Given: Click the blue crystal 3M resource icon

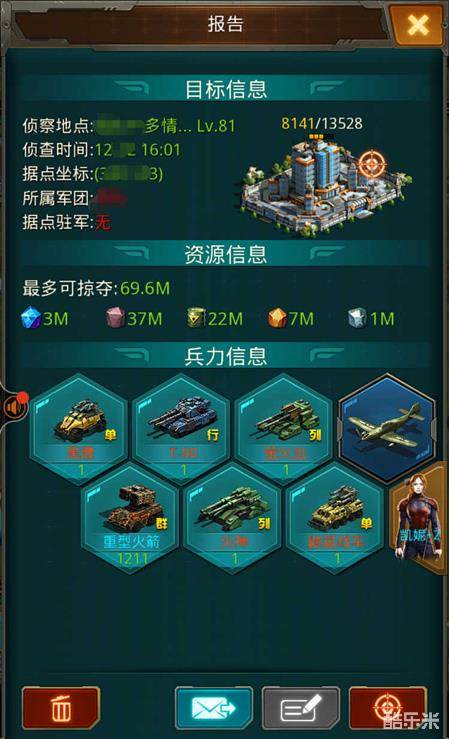Looking at the screenshot, I should click(x=31, y=318).
